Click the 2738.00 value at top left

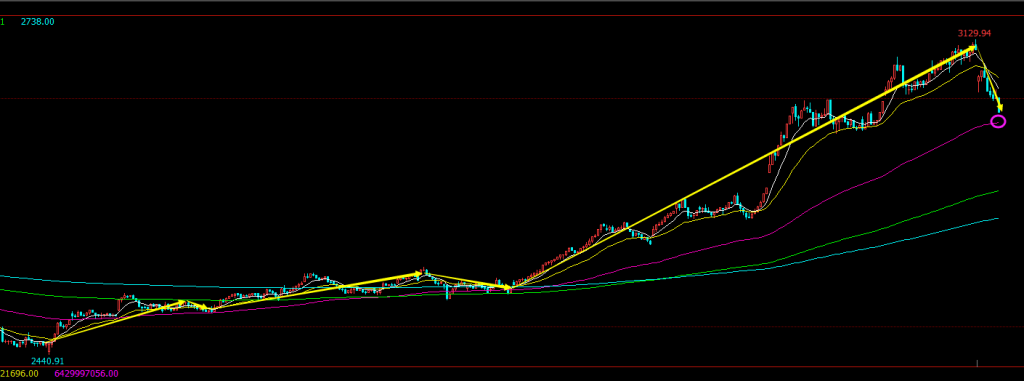[x=37, y=22]
